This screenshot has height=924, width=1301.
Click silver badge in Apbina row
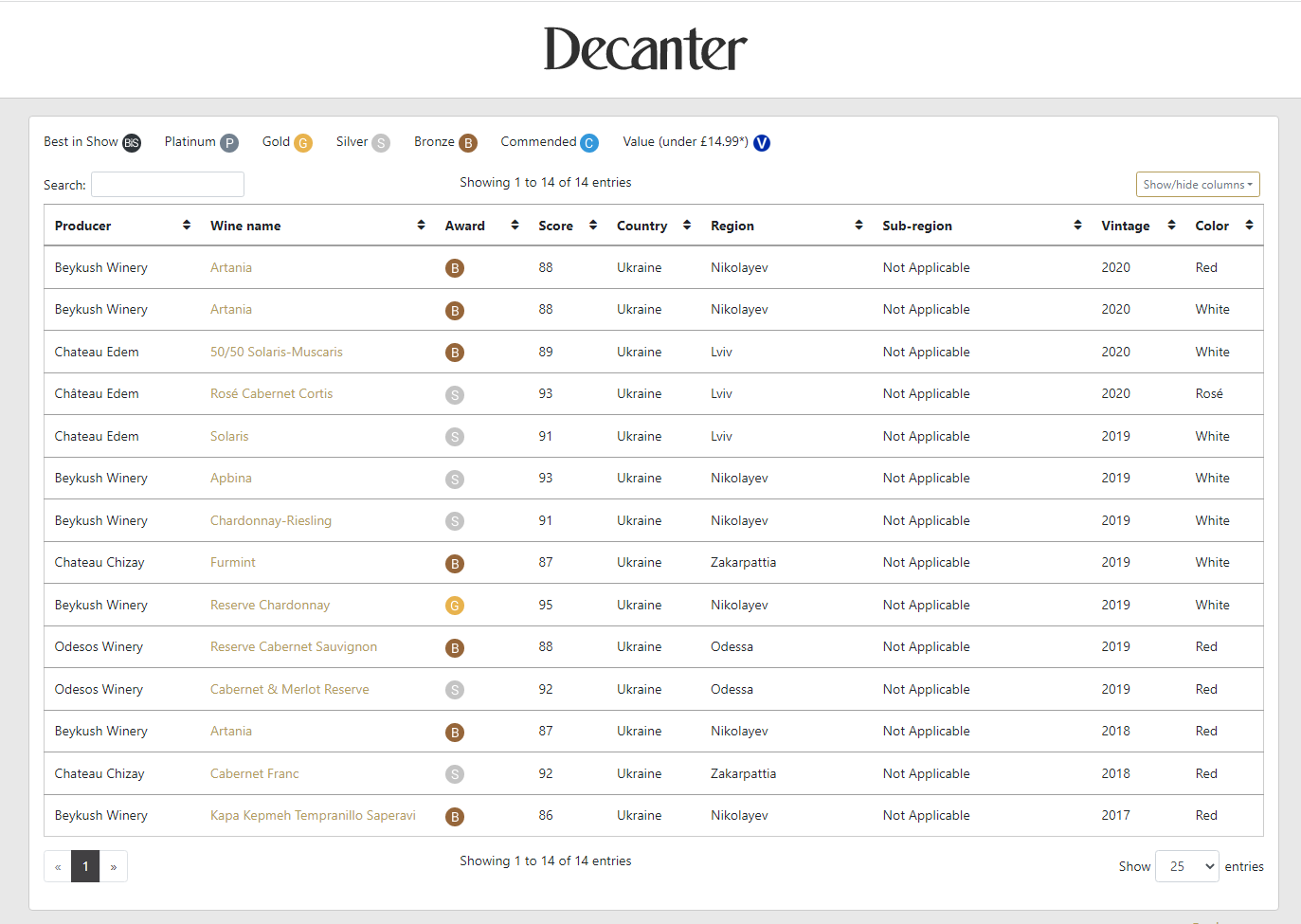click(x=455, y=480)
